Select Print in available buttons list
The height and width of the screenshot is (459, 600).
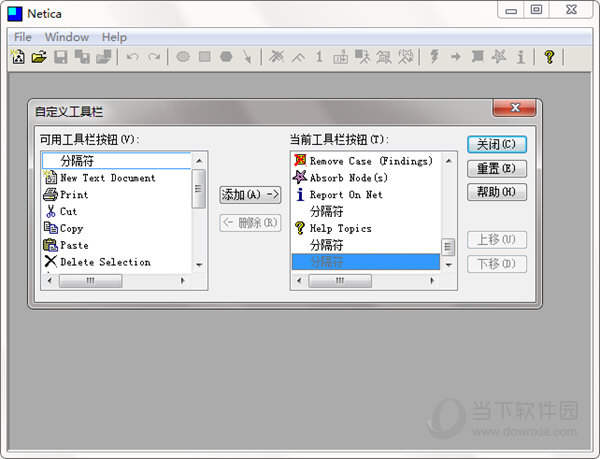(x=116, y=195)
